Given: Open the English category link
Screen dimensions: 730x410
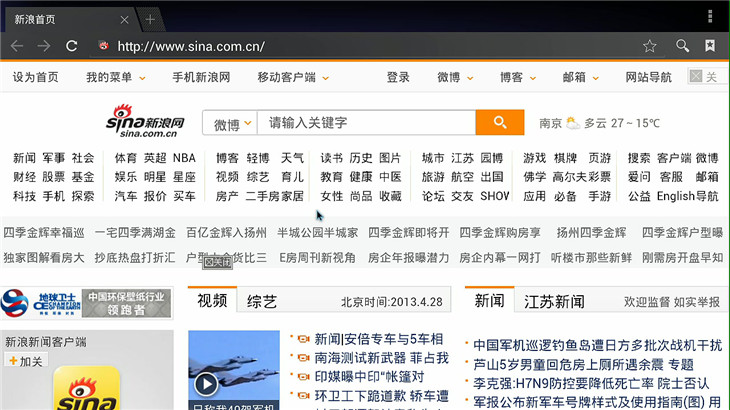Looking at the screenshot, I should click(x=676, y=196).
